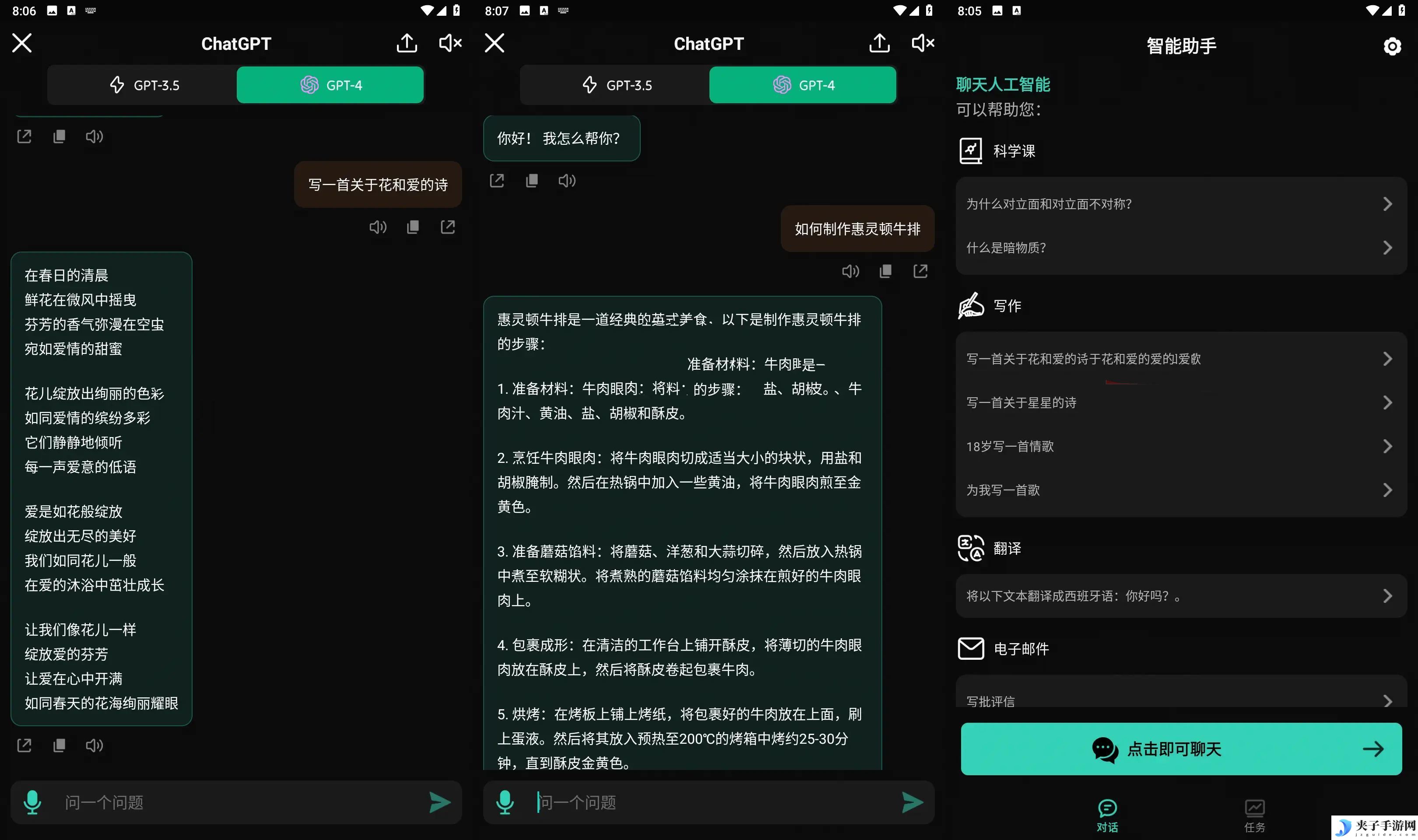
Task: Tap microphone in left screen input bar
Action: point(32,802)
